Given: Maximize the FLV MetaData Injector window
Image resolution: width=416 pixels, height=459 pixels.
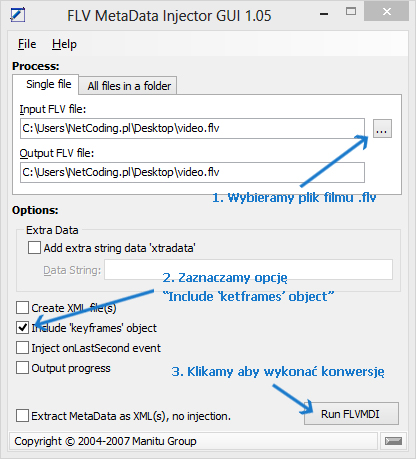Looking at the screenshot, I should 351,12.
